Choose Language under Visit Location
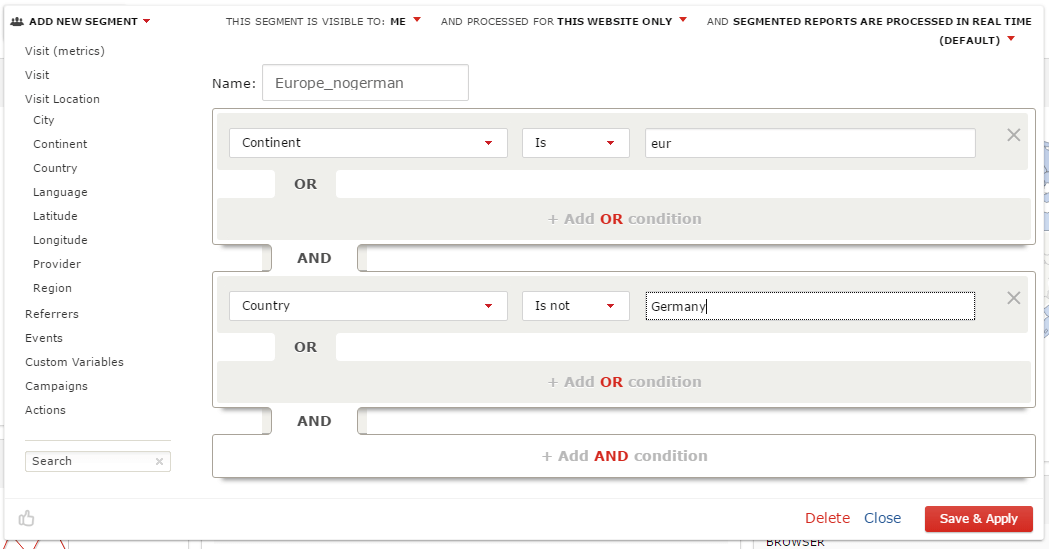The width and height of the screenshot is (1049, 549). pyautogui.click(x=60, y=192)
